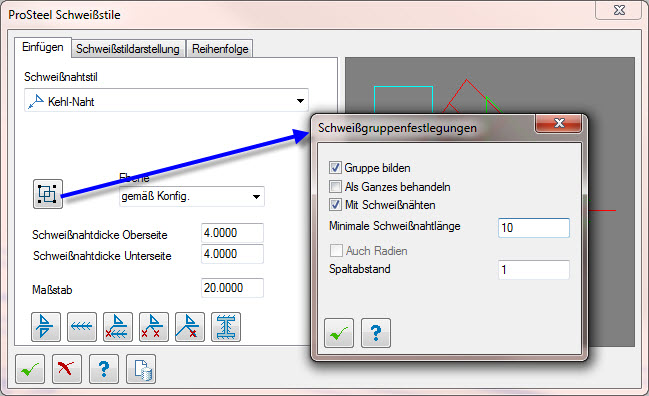The height and width of the screenshot is (396, 649).
Task: Switch to the Schweißstildarstellung tab
Action: pyautogui.click(x=128, y=49)
